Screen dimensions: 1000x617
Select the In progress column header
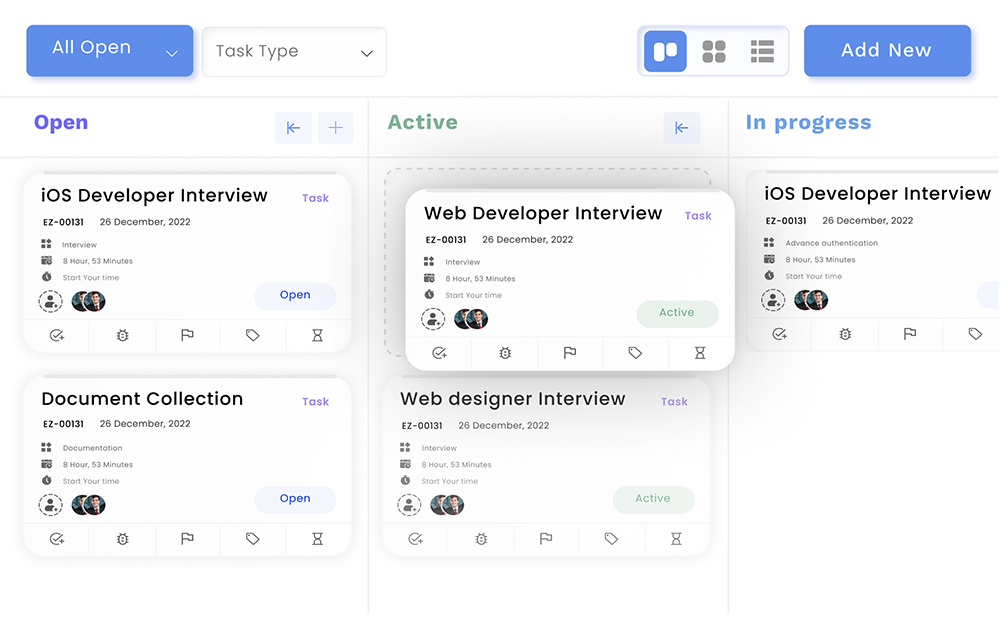808,121
